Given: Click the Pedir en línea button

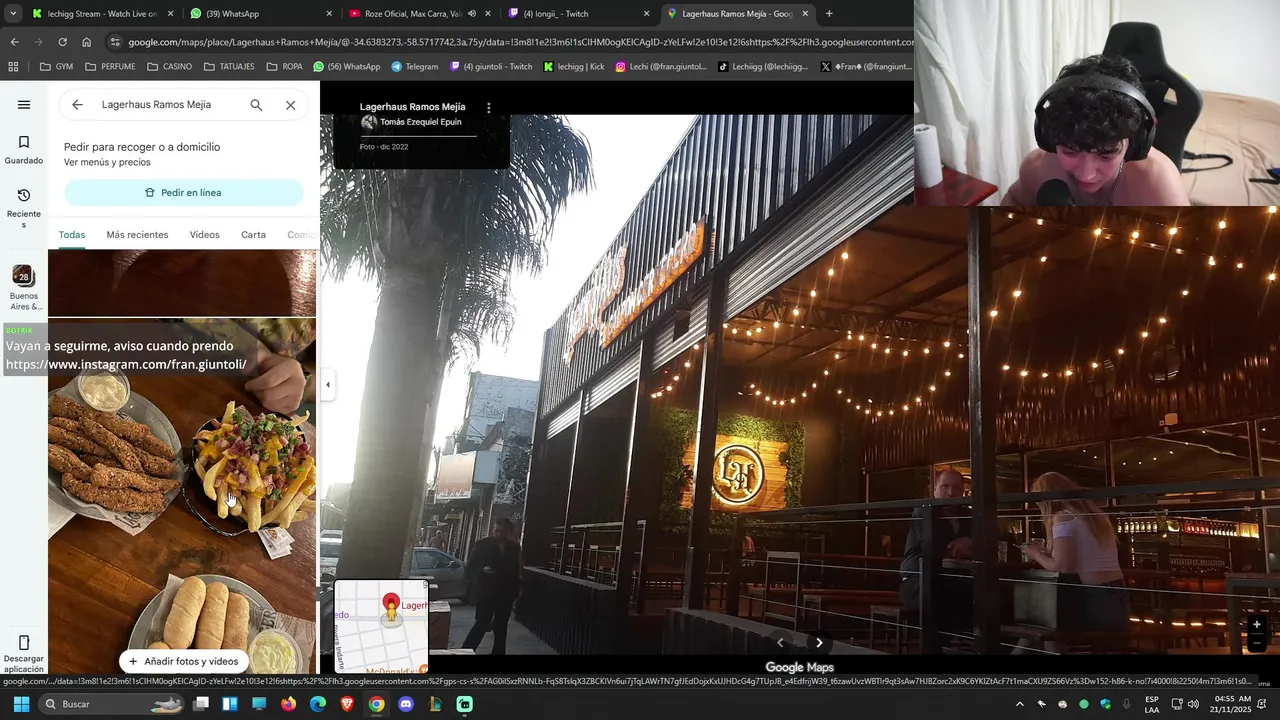Looking at the screenshot, I should (184, 193).
